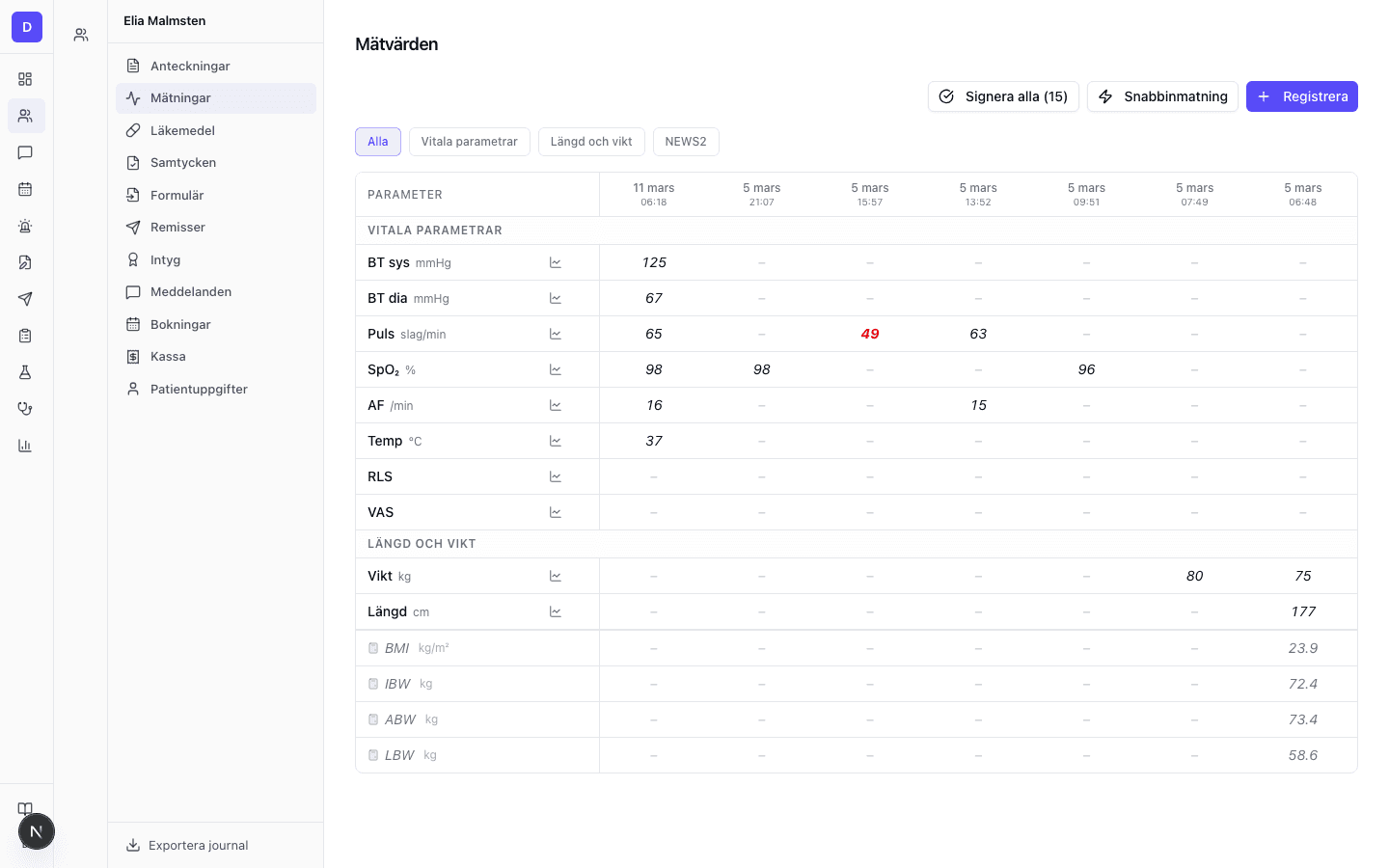Open the N avatar at the bottom left

click(x=37, y=831)
